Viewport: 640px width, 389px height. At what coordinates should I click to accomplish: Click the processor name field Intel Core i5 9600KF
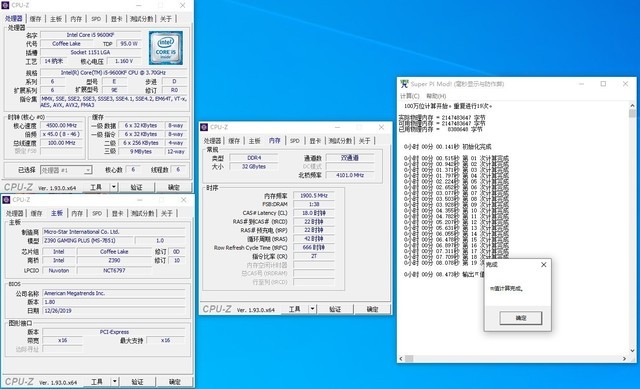(x=91, y=35)
